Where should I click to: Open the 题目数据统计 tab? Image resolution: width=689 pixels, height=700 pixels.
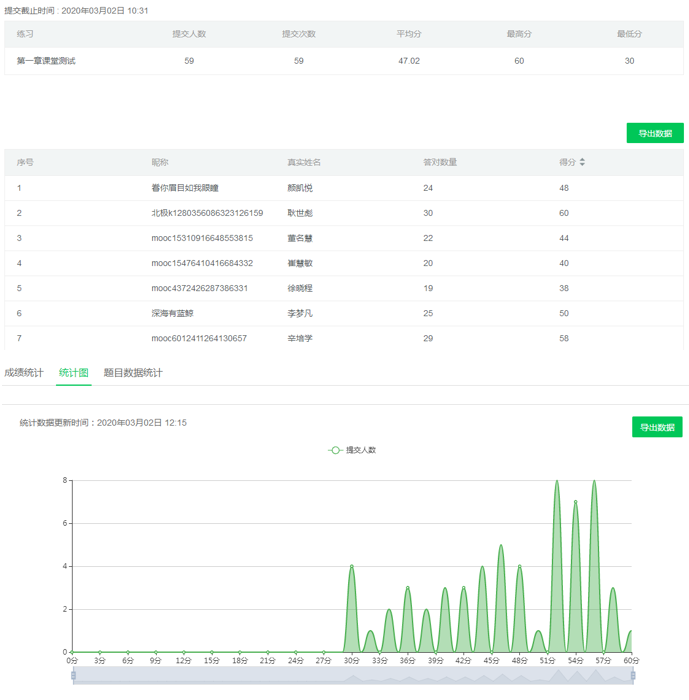point(133,373)
